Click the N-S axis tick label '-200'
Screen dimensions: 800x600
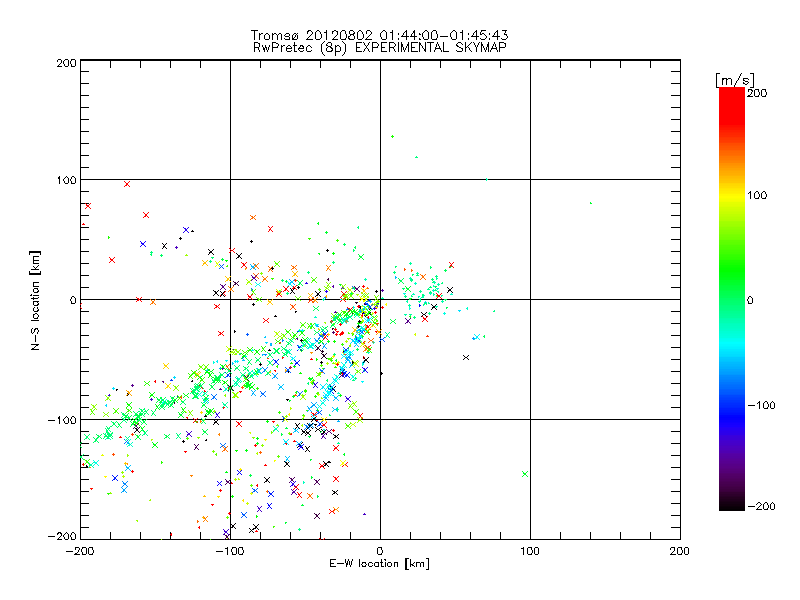(62, 536)
